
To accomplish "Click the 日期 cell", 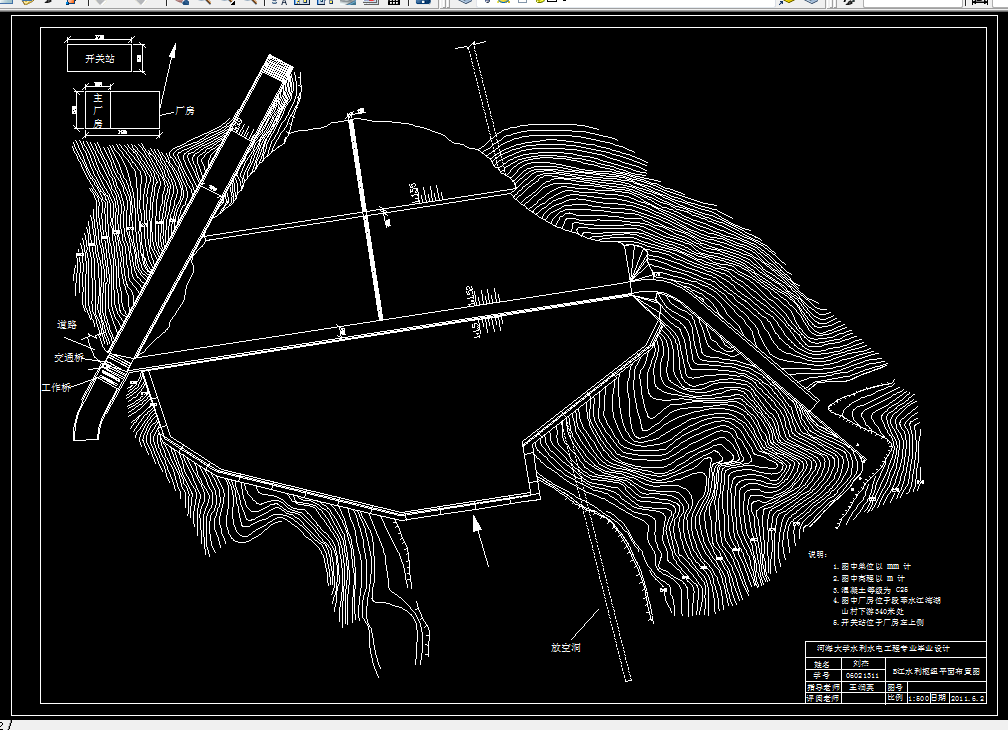I will pos(939,698).
